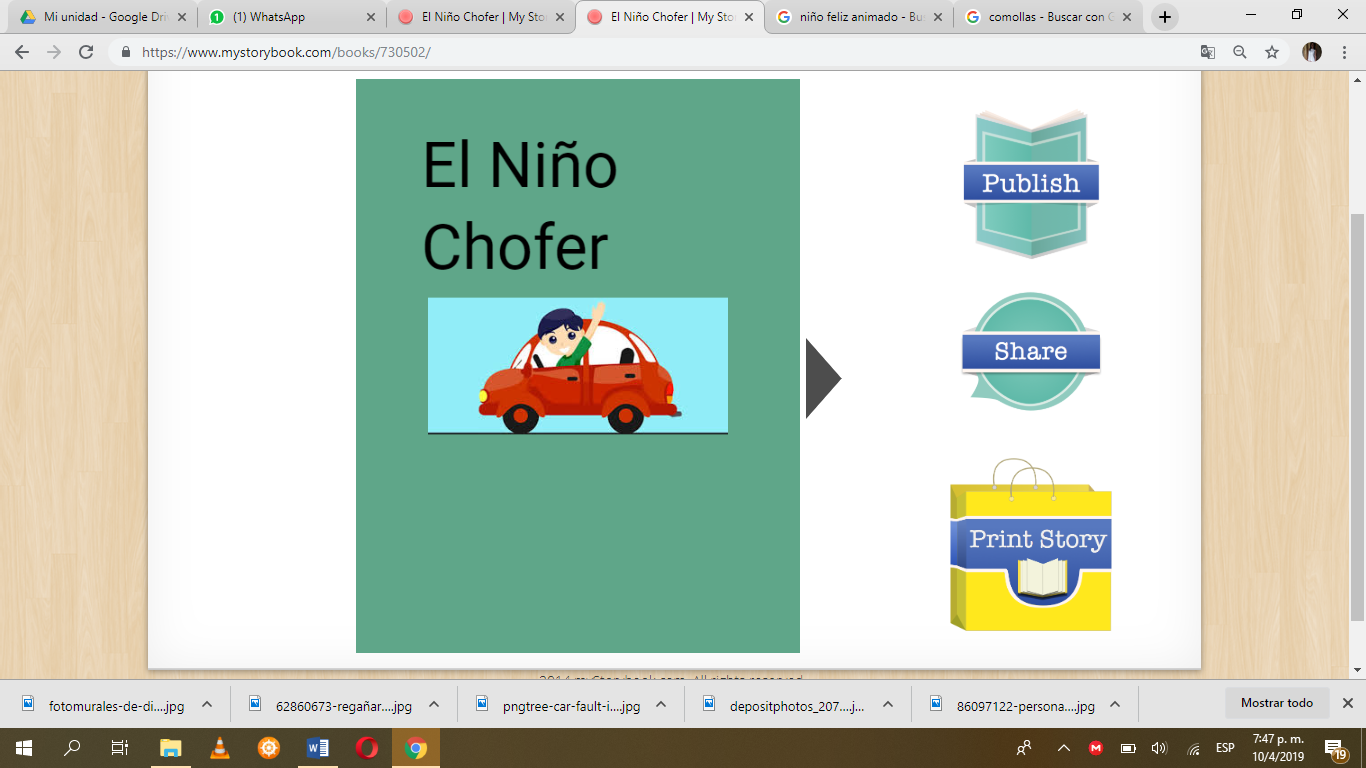
Task: Open the orange gear app on taskbar
Action: click(268, 748)
